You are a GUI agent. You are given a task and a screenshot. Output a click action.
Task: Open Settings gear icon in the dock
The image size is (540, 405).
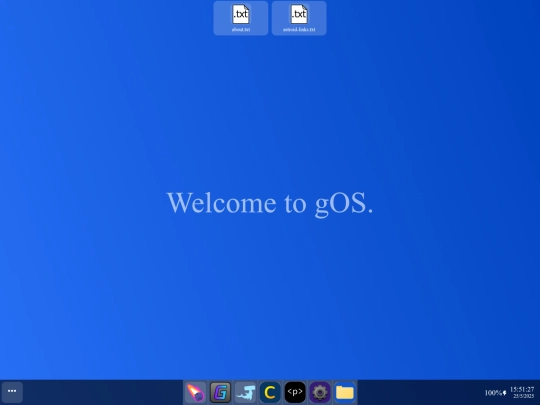click(320, 392)
